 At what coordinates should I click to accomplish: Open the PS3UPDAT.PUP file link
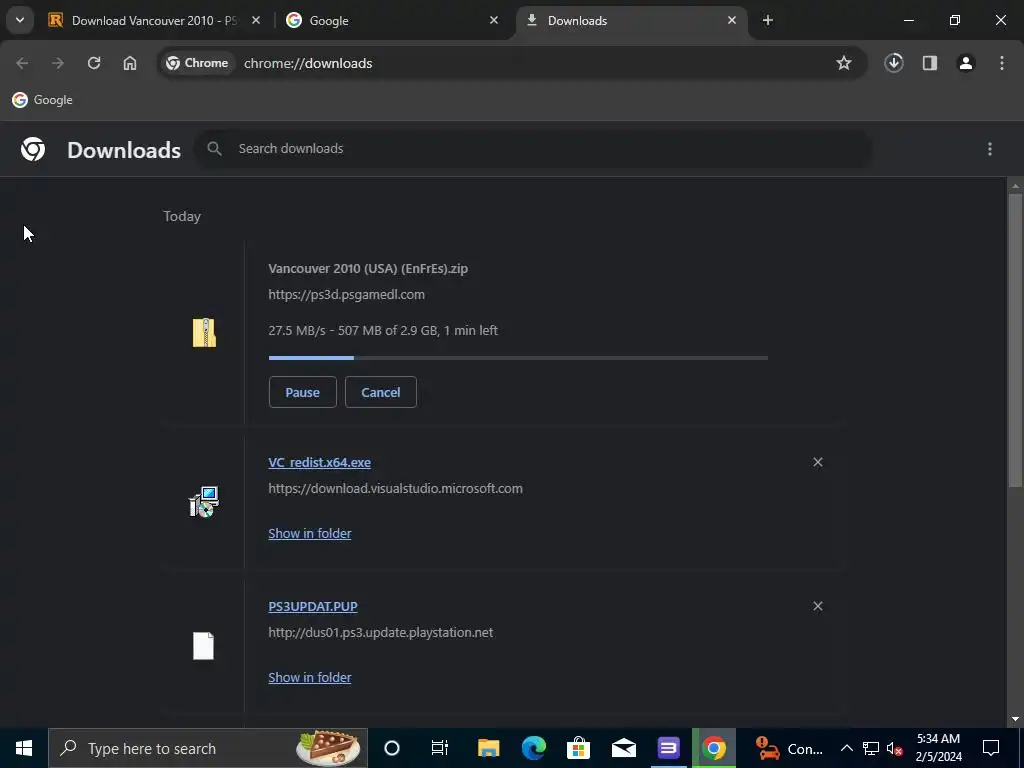tap(313, 607)
